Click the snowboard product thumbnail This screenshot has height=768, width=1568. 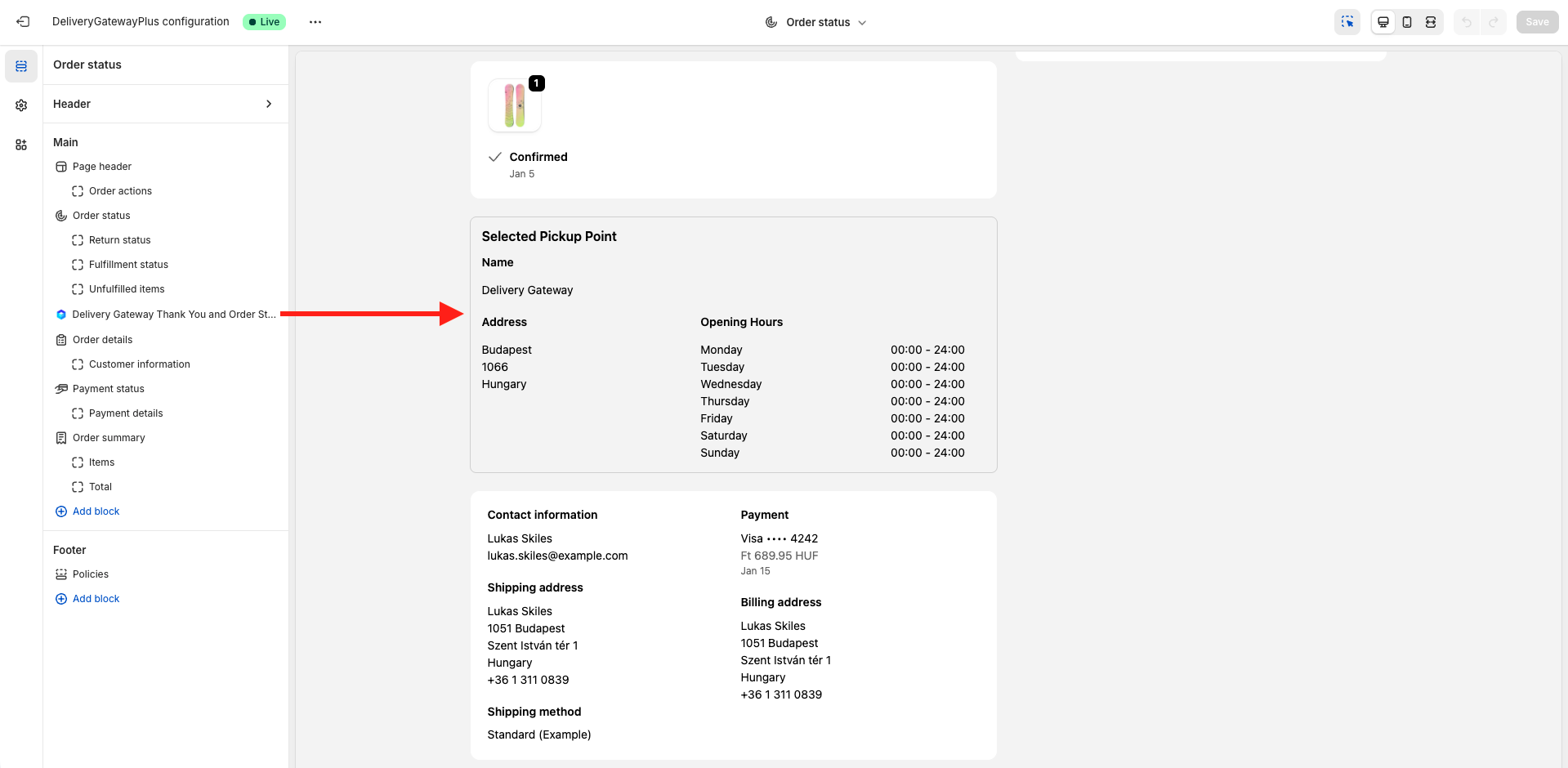(515, 105)
